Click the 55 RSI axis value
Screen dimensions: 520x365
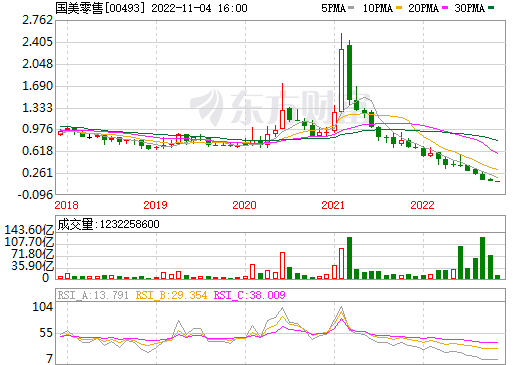[x=46, y=333]
